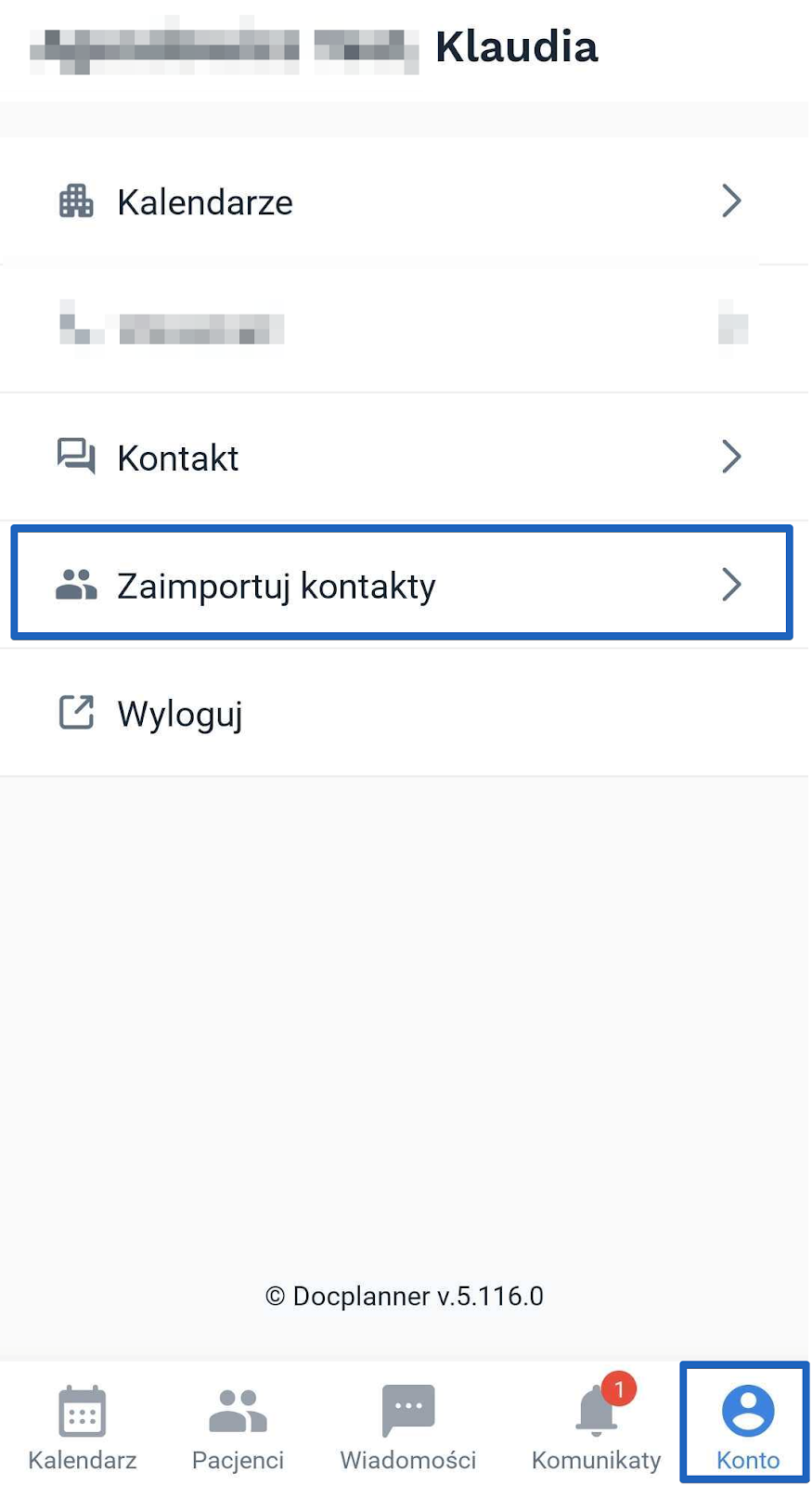The width and height of the screenshot is (812, 1485).
Task: Expand Zaimportuj kontakty with its chevron
Action: point(732,585)
